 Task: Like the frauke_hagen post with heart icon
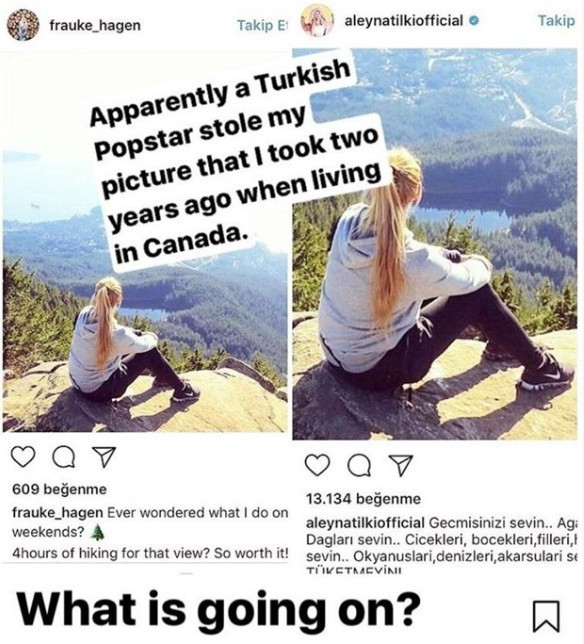[23, 457]
